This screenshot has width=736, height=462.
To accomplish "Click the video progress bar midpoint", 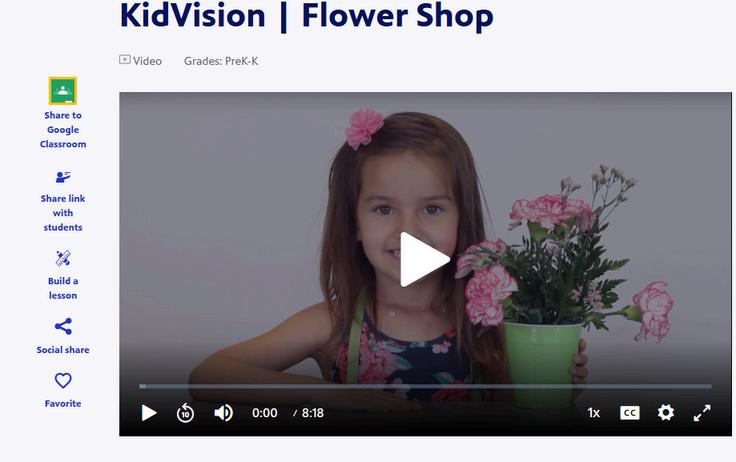I will (x=425, y=386).
